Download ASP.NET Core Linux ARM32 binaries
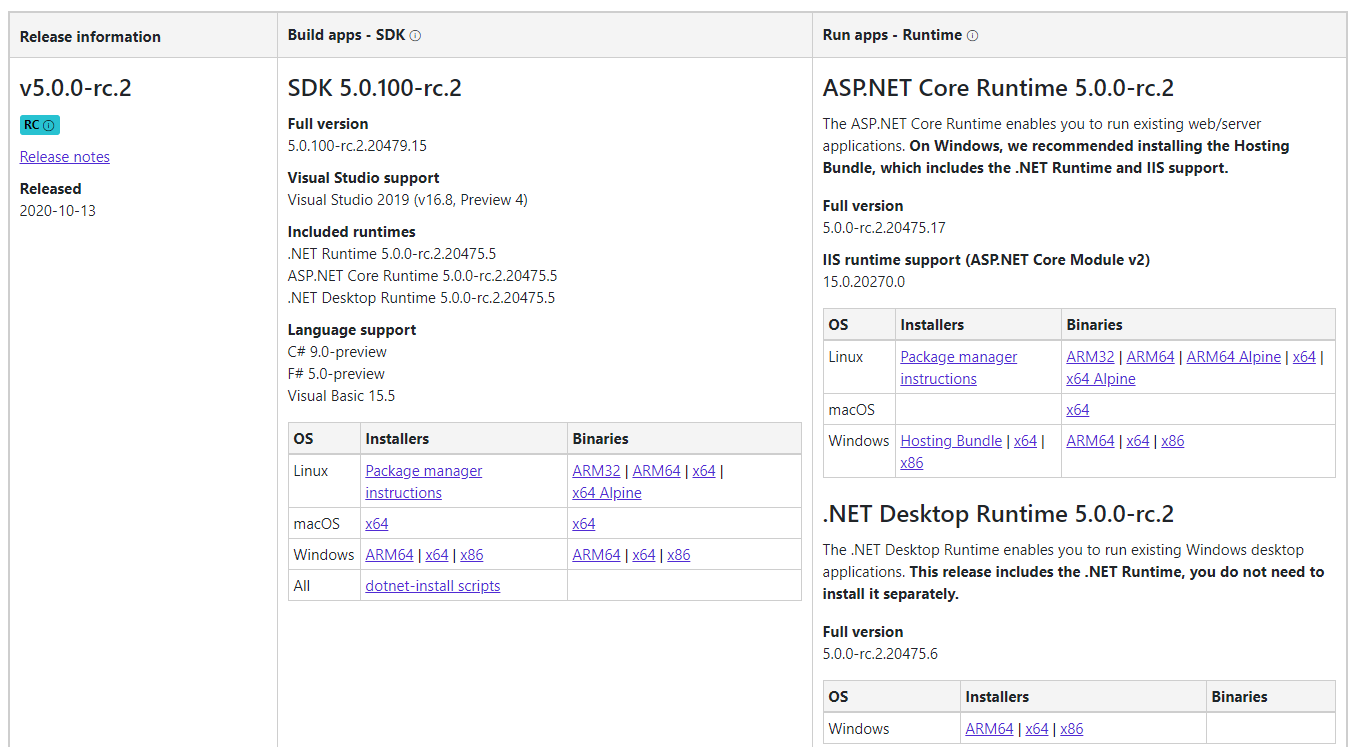Screen dimensions: 1367x747 pyautogui.click(x=1090, y=356)
